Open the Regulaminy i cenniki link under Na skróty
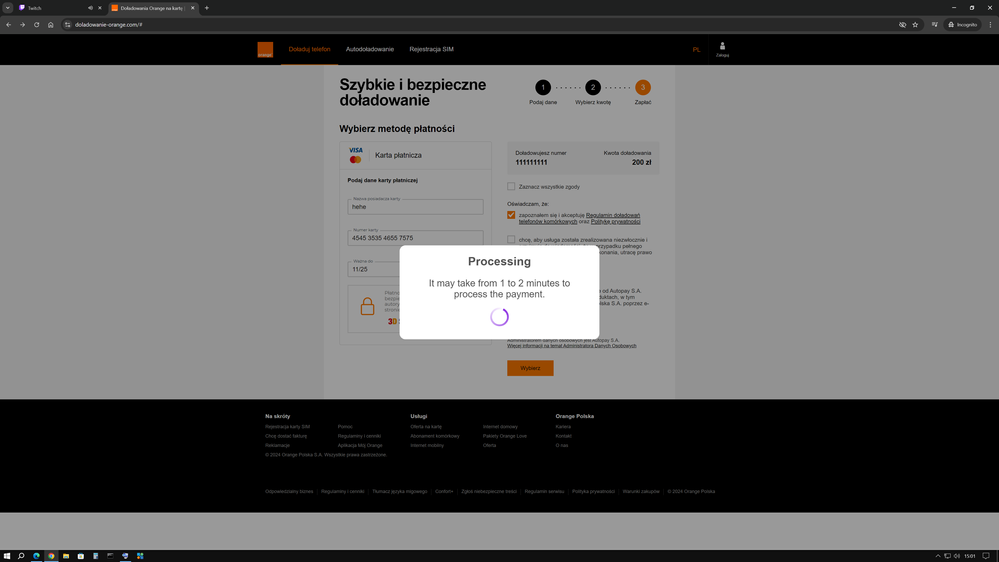 coord(359,436)
